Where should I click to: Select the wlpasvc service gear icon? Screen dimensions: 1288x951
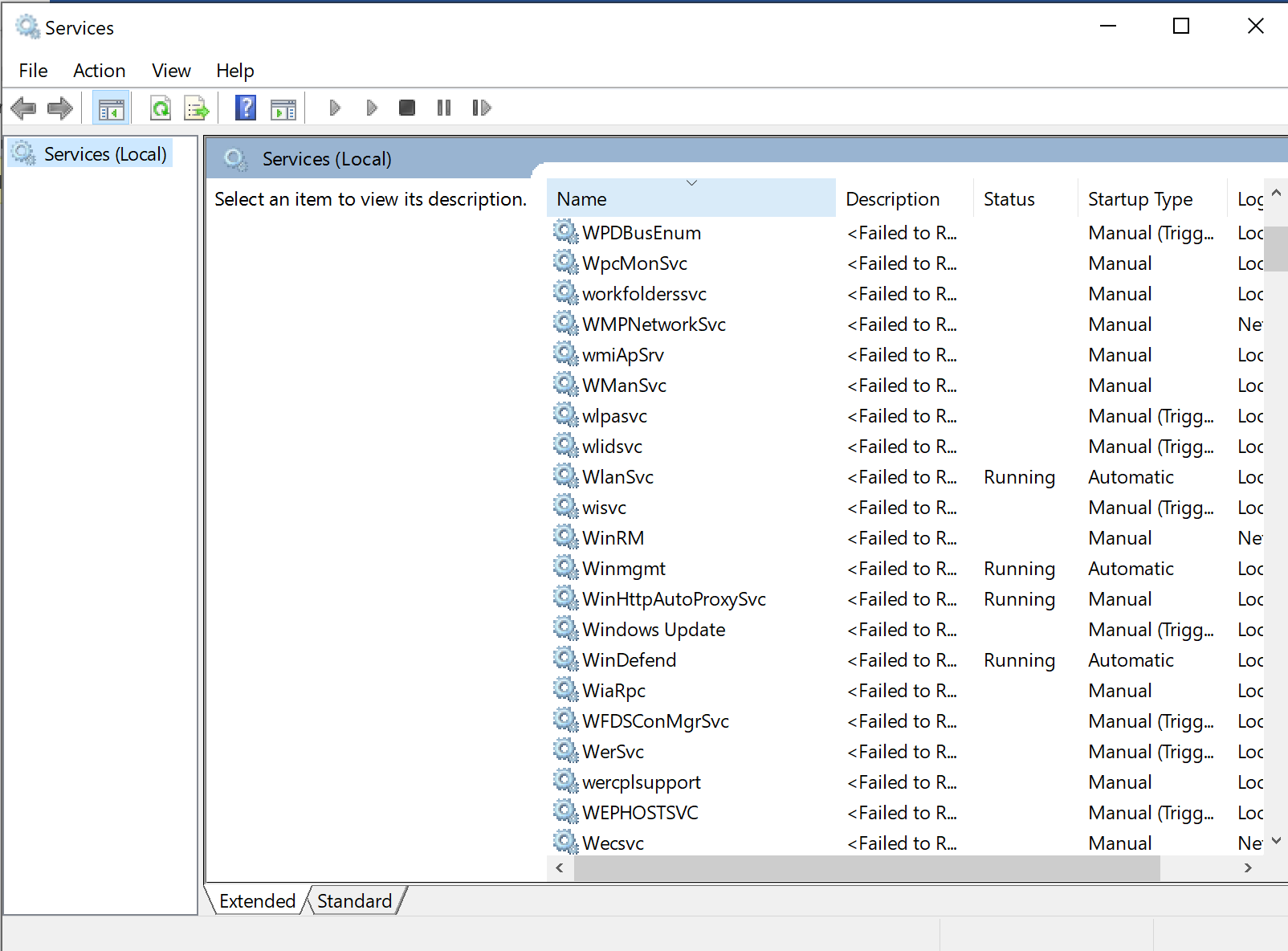tap(566, 415)
